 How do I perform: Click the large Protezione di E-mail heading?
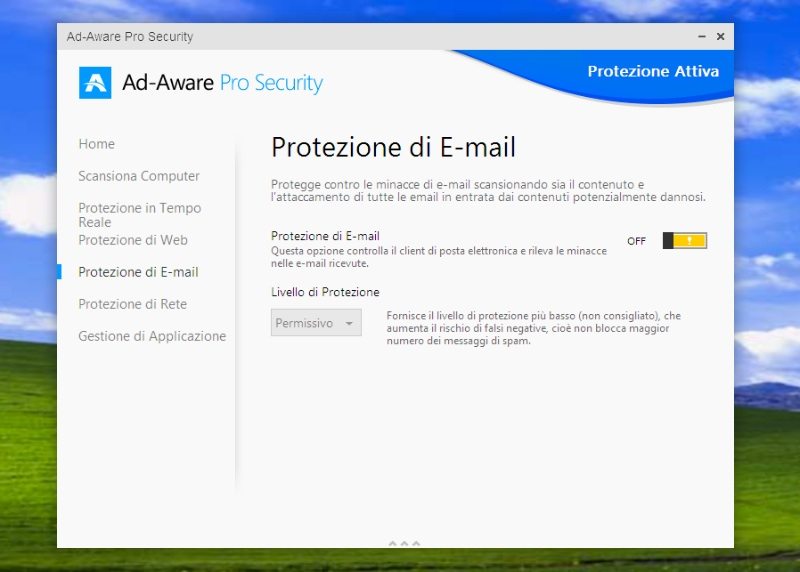click(393, 148)
